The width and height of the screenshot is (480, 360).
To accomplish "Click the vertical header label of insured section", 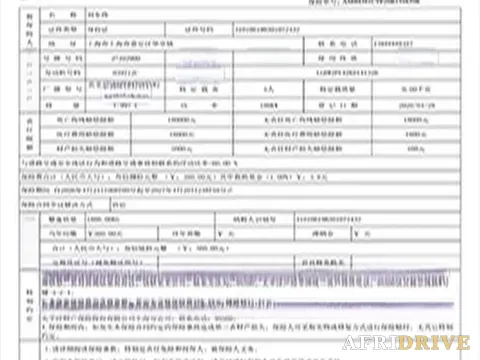I will [x=30, y=31].
